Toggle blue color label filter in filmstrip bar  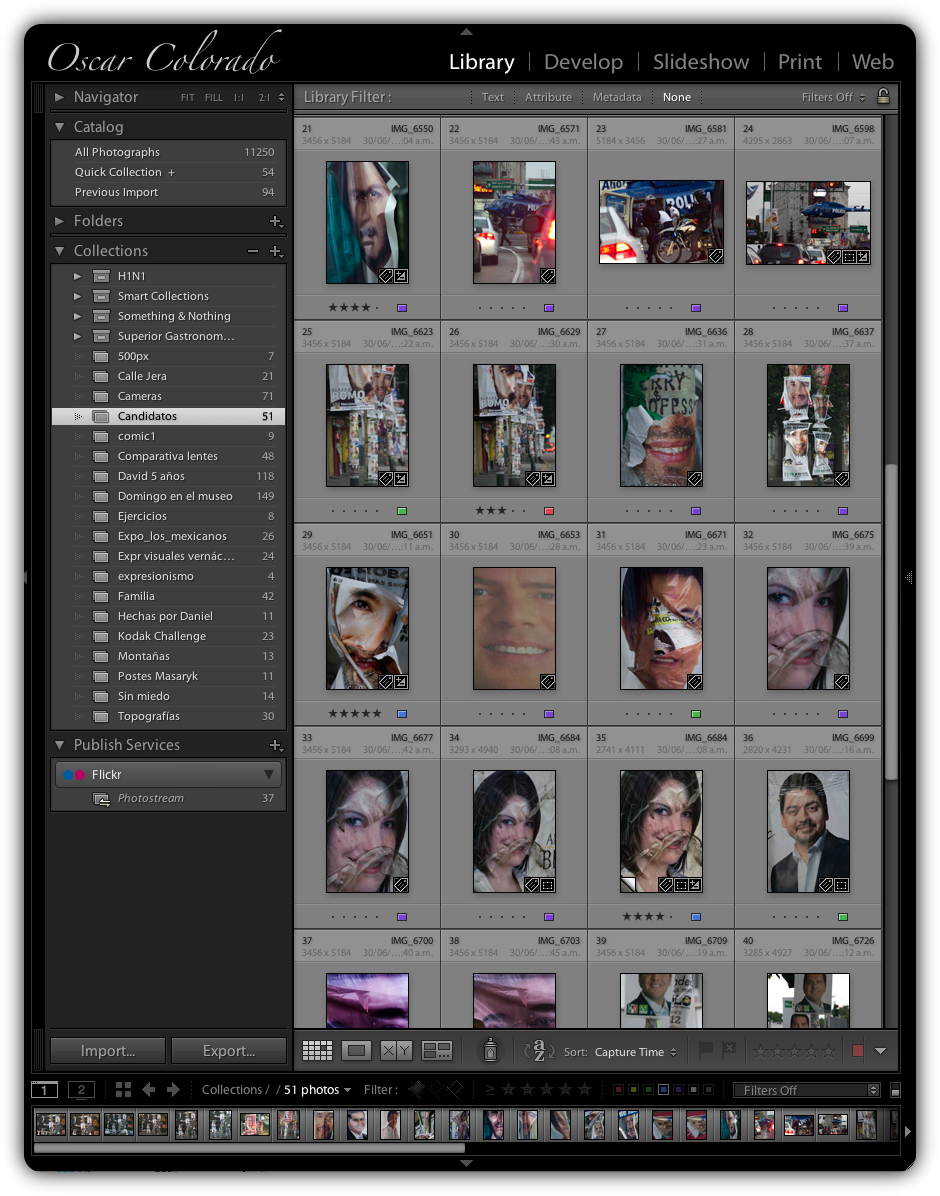point(662,1090)
